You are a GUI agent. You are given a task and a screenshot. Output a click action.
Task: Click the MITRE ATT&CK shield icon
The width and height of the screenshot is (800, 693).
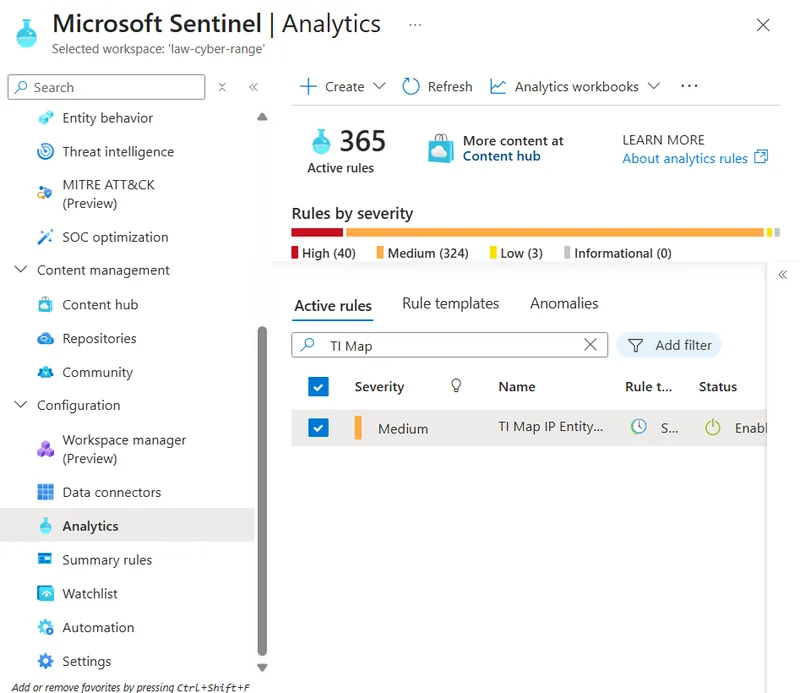44,193
